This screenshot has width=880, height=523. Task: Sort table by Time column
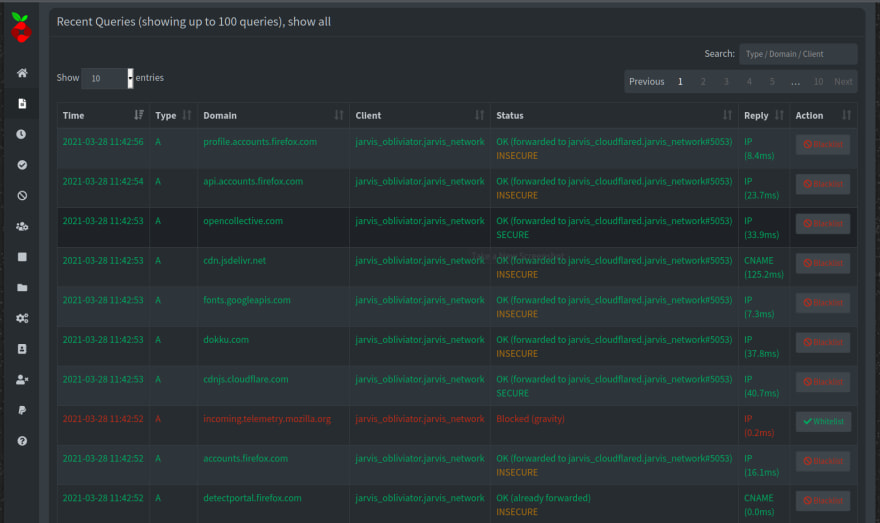tap(103, 116)
